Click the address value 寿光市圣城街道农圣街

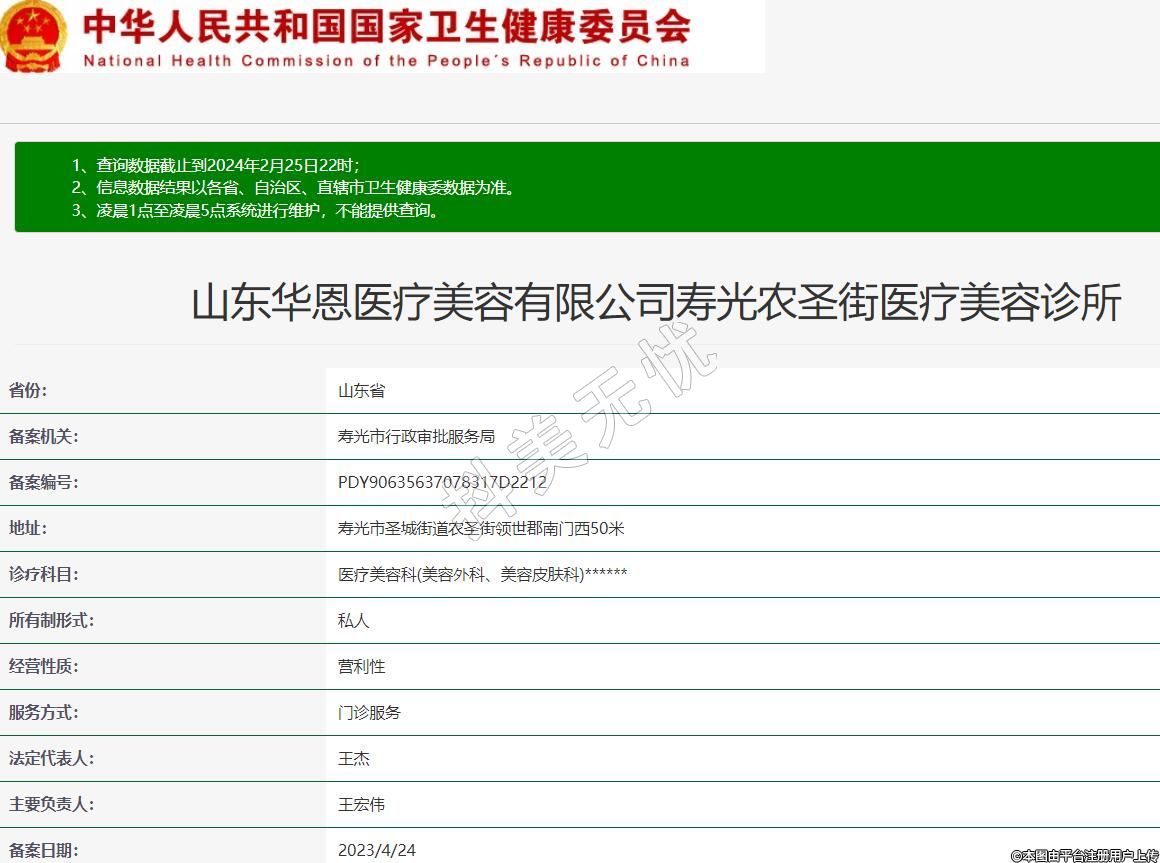pyautogui.click(x=480, y=529)
